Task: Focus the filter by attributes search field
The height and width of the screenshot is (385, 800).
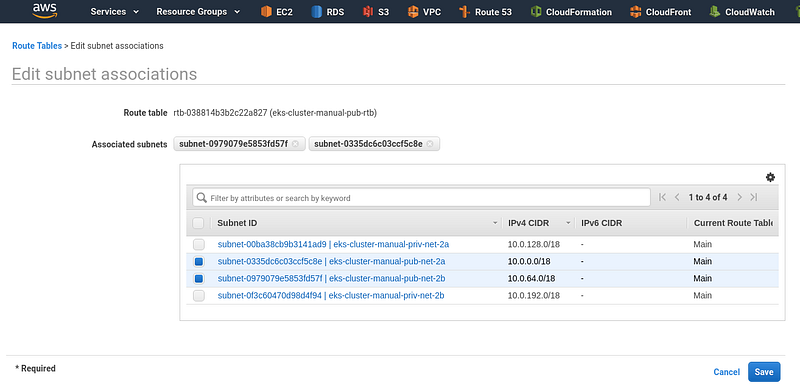Action: pos(421,198)
